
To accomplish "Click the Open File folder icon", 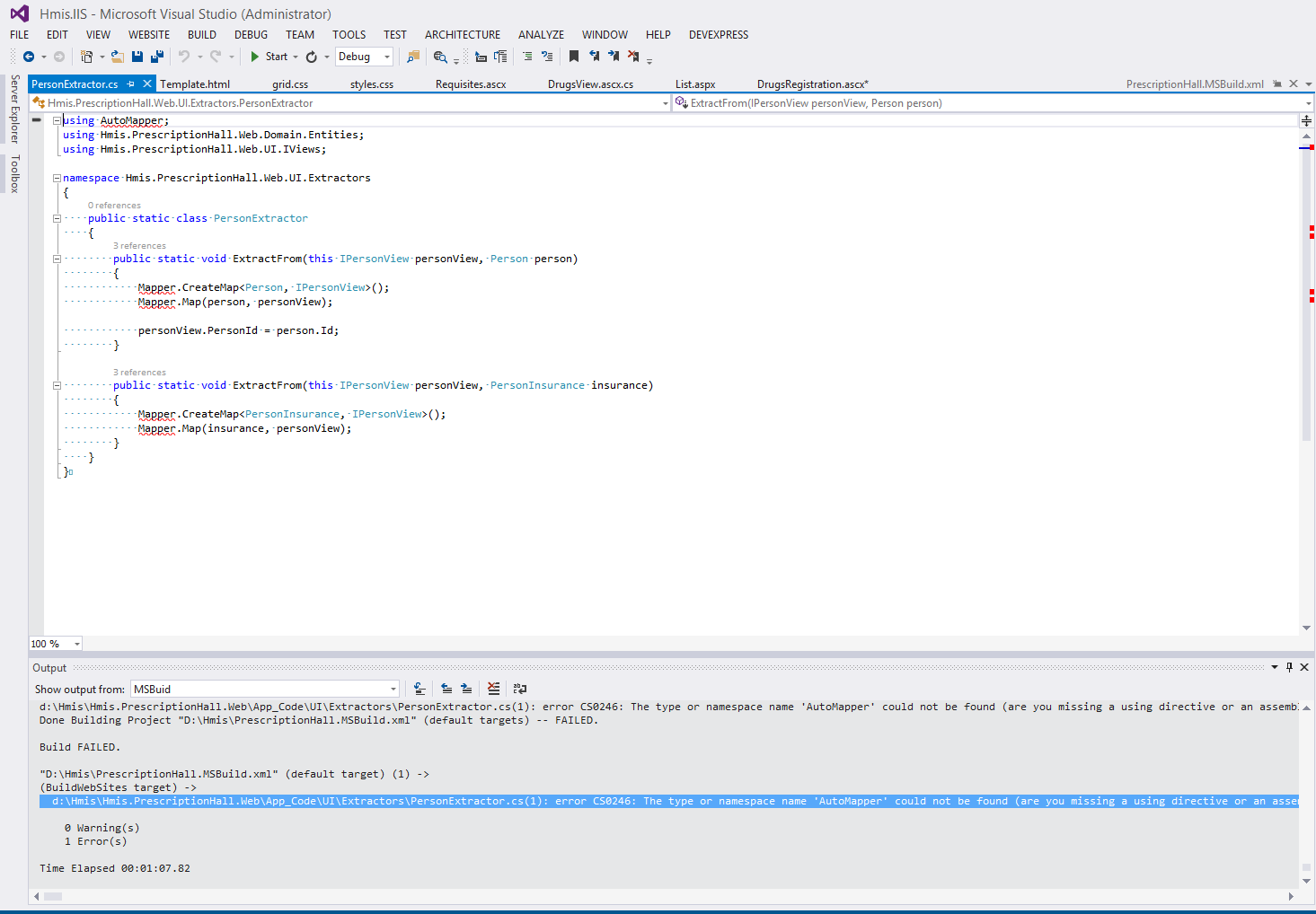I will (118, 57).
